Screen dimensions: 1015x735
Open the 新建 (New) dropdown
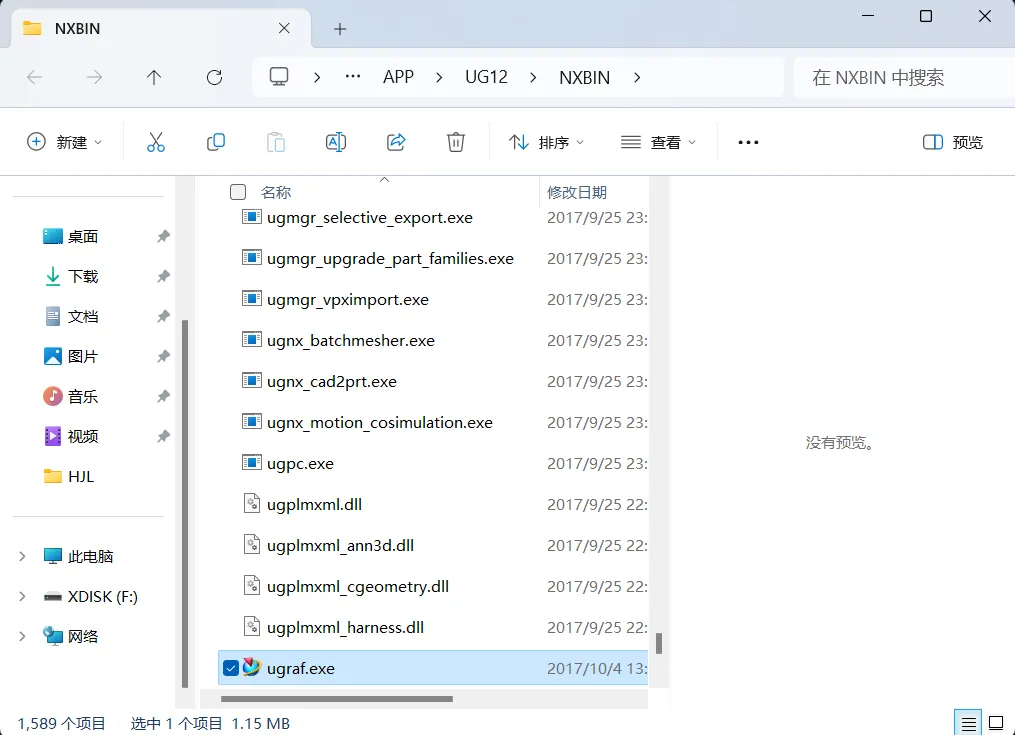[x=64, y=142]
